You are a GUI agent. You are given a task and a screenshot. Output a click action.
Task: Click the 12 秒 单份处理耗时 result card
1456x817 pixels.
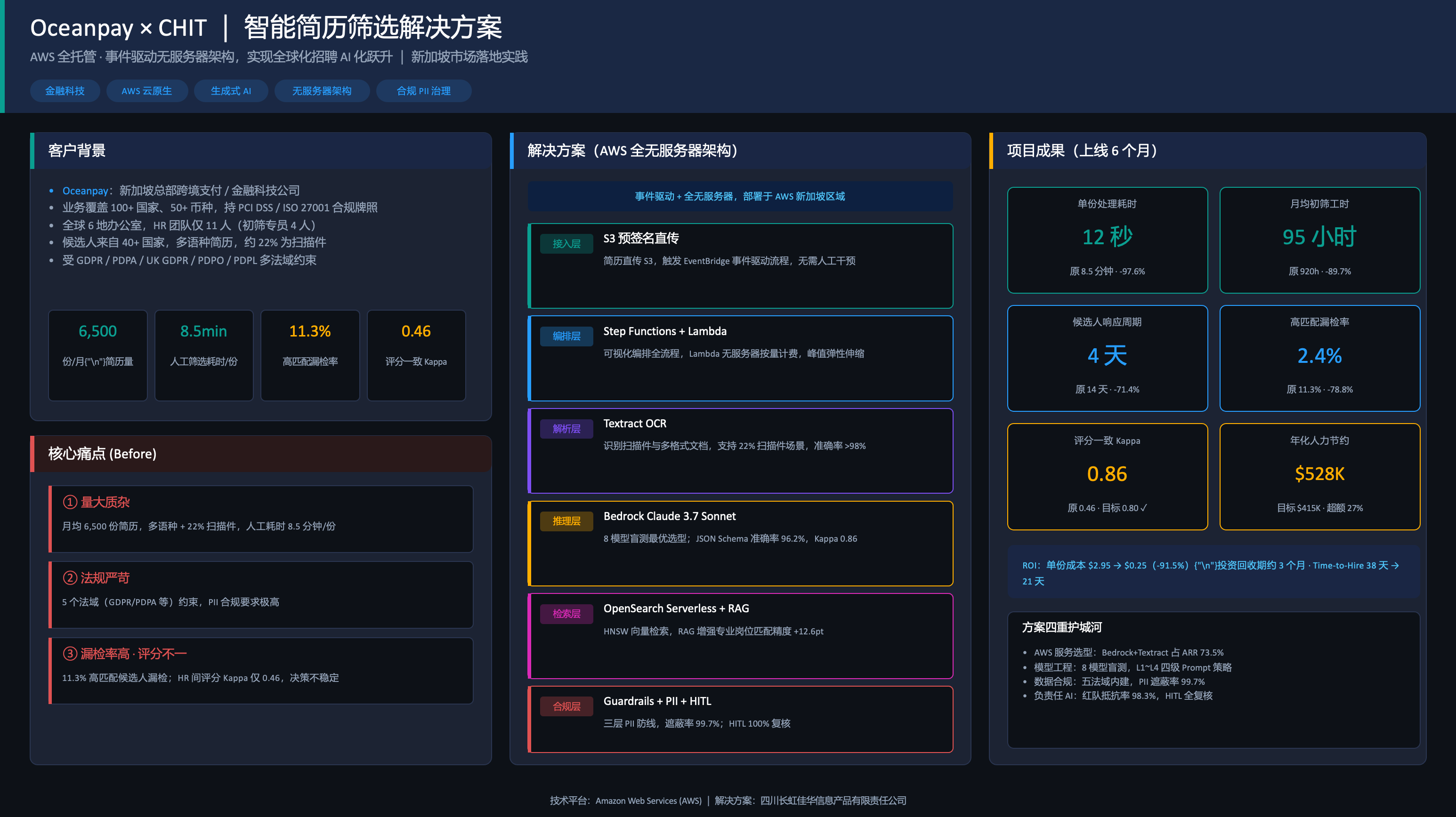tap(1107, 240)
